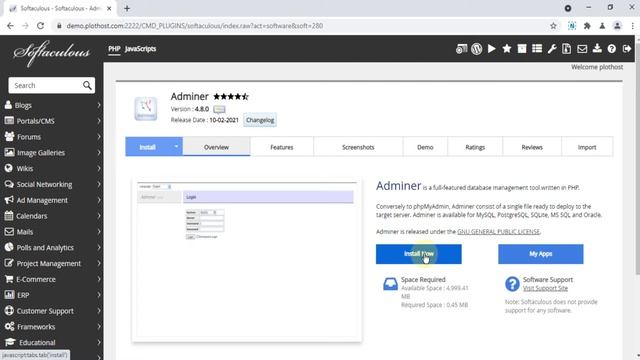Open the Chrome profile avatar icon

pyautogui.click(x=617, y=26)
